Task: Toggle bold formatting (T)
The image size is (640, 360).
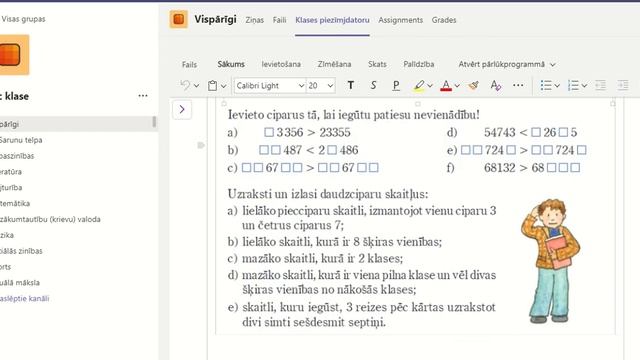Action: tap(351, 85)
